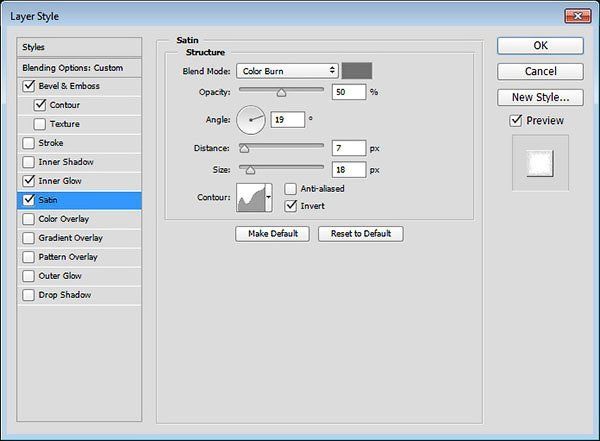Click Reset to Default button

360,234
